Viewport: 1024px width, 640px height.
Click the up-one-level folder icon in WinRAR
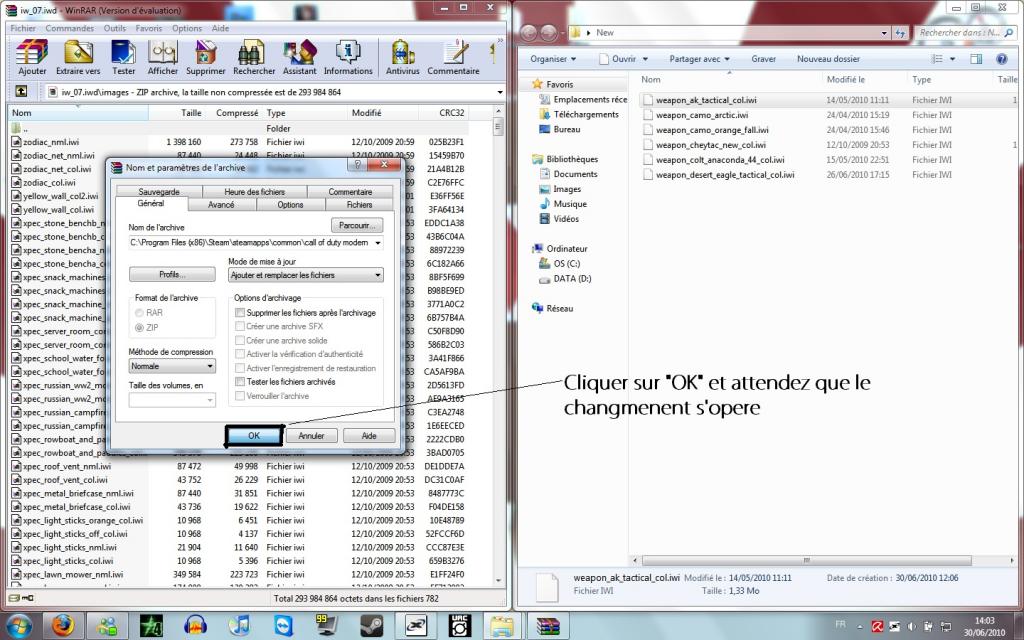tap(22, 91)
